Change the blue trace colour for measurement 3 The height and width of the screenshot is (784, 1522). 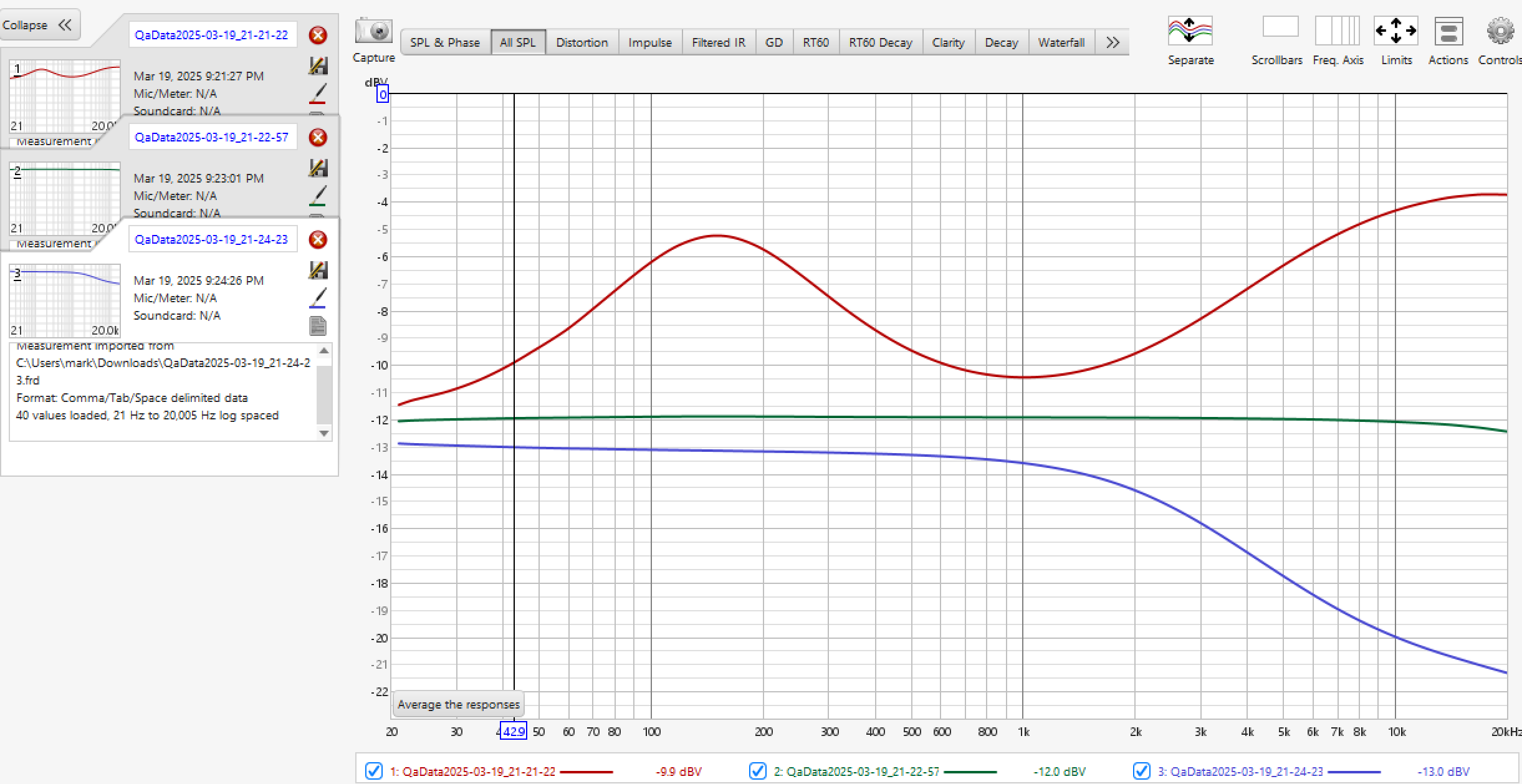coord(318,298)
